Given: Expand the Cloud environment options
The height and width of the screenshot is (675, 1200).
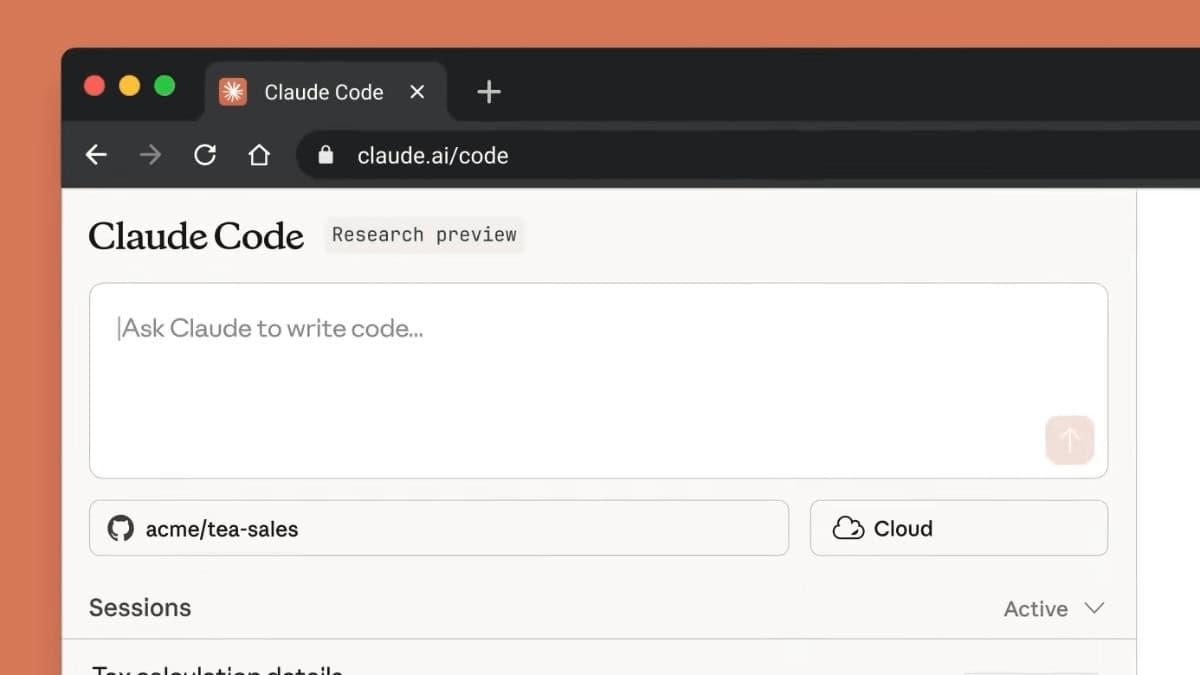Looking at the screenshot, I should (x=958, y=528).
